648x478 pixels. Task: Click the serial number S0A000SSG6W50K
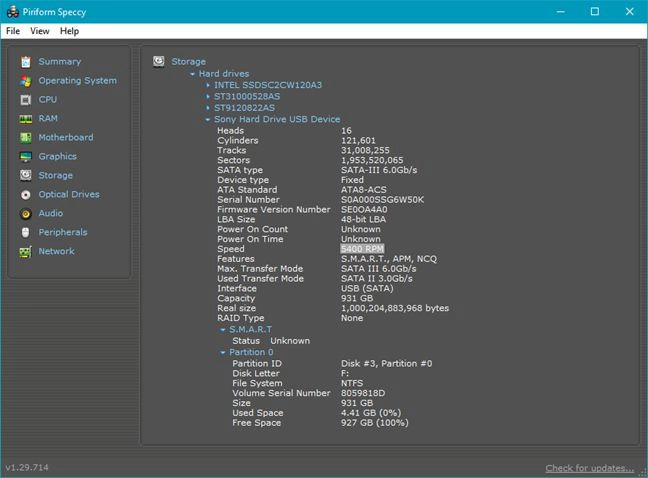[382, 200]
